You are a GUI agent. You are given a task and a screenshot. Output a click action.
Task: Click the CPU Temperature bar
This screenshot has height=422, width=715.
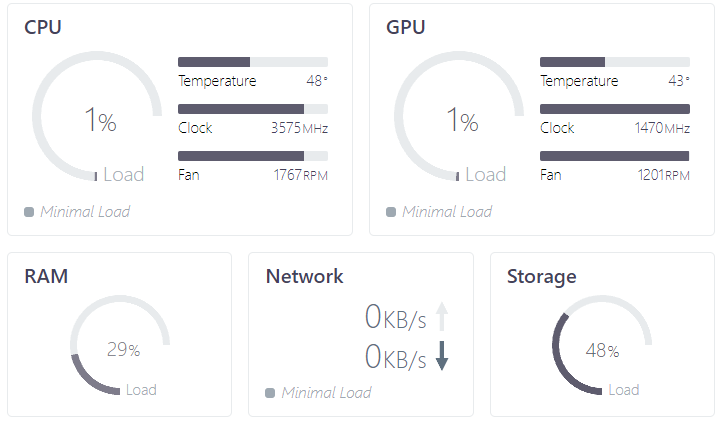pyautogui.click(x=253, y=62)
